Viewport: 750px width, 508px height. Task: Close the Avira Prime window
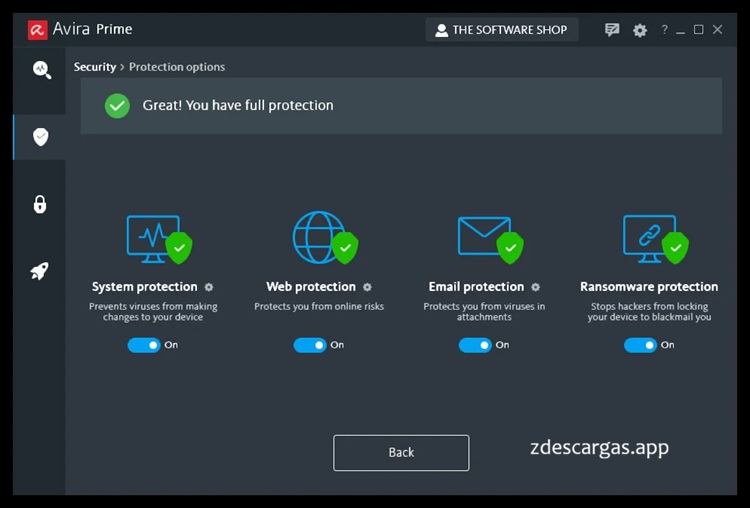click(x=717, y=30)
